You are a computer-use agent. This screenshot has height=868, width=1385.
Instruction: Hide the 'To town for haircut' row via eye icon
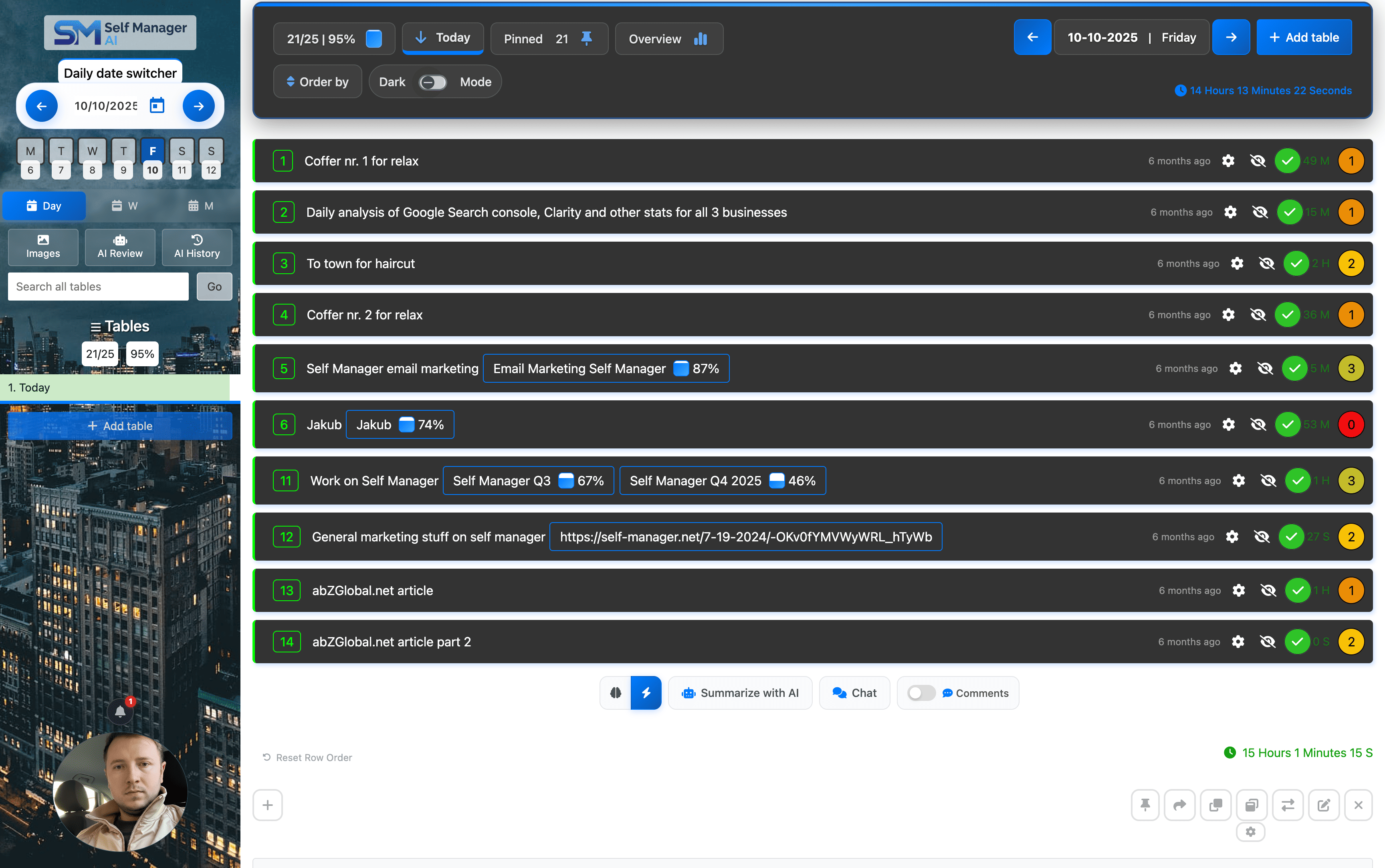point(1266,263)
